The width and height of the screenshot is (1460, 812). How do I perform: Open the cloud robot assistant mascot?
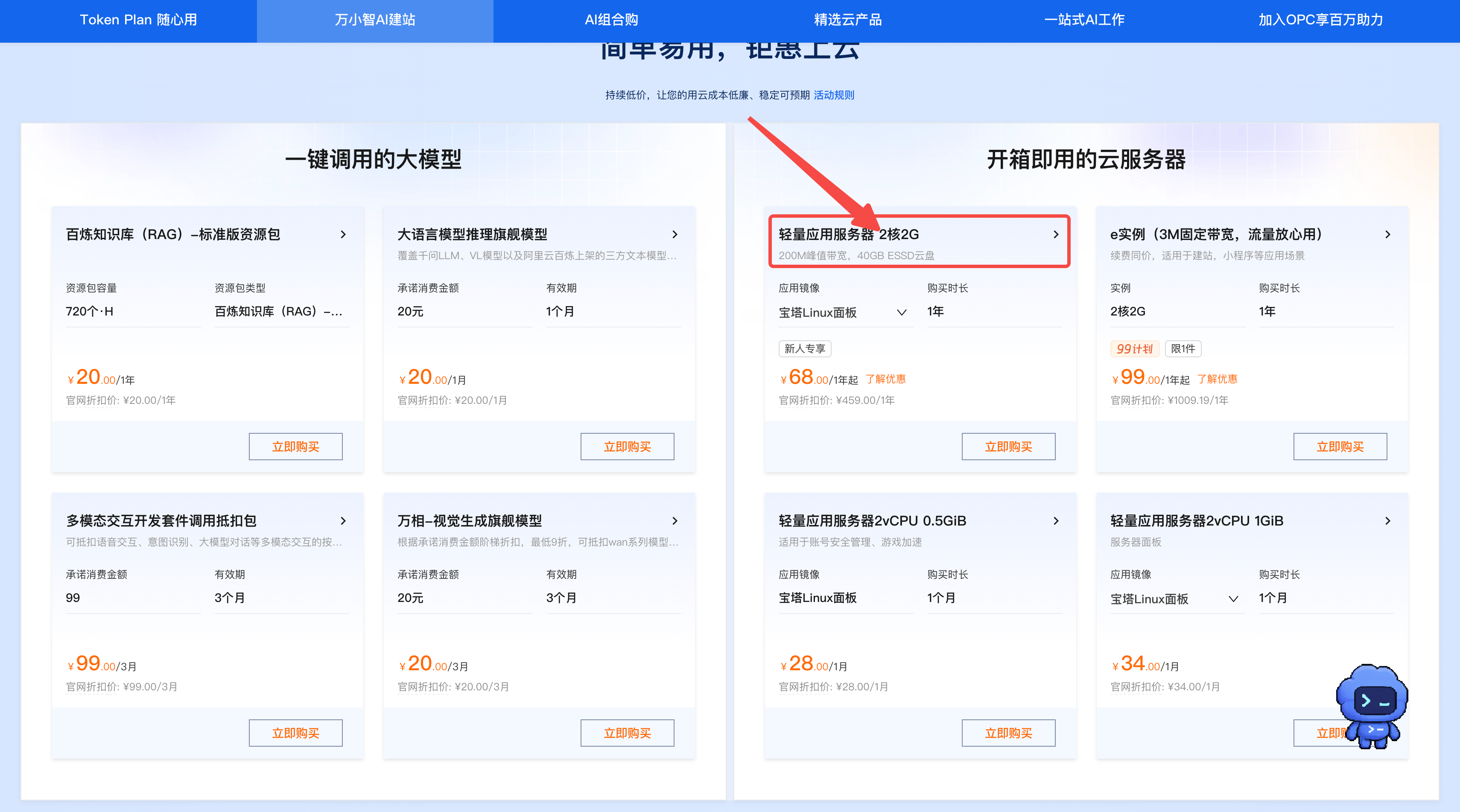pos(1372,706)
